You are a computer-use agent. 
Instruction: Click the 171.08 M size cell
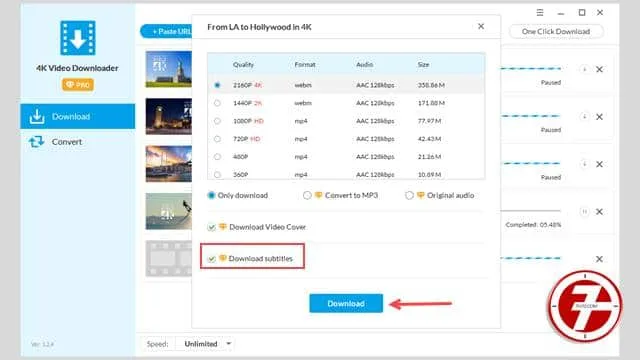pyautogui.click(x=431, y=103)
